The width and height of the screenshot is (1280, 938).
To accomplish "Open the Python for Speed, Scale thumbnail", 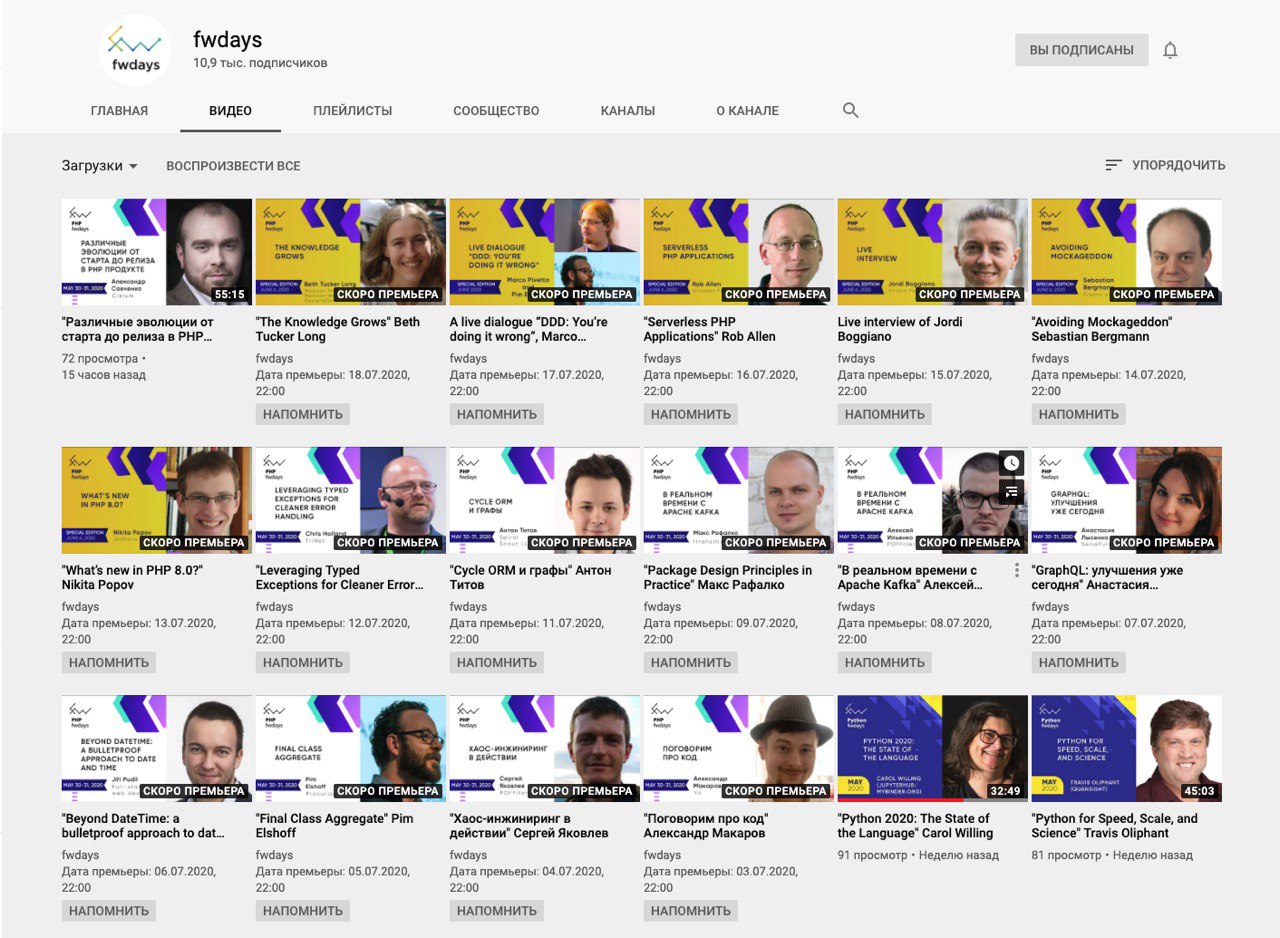I will click(1127, 748).
